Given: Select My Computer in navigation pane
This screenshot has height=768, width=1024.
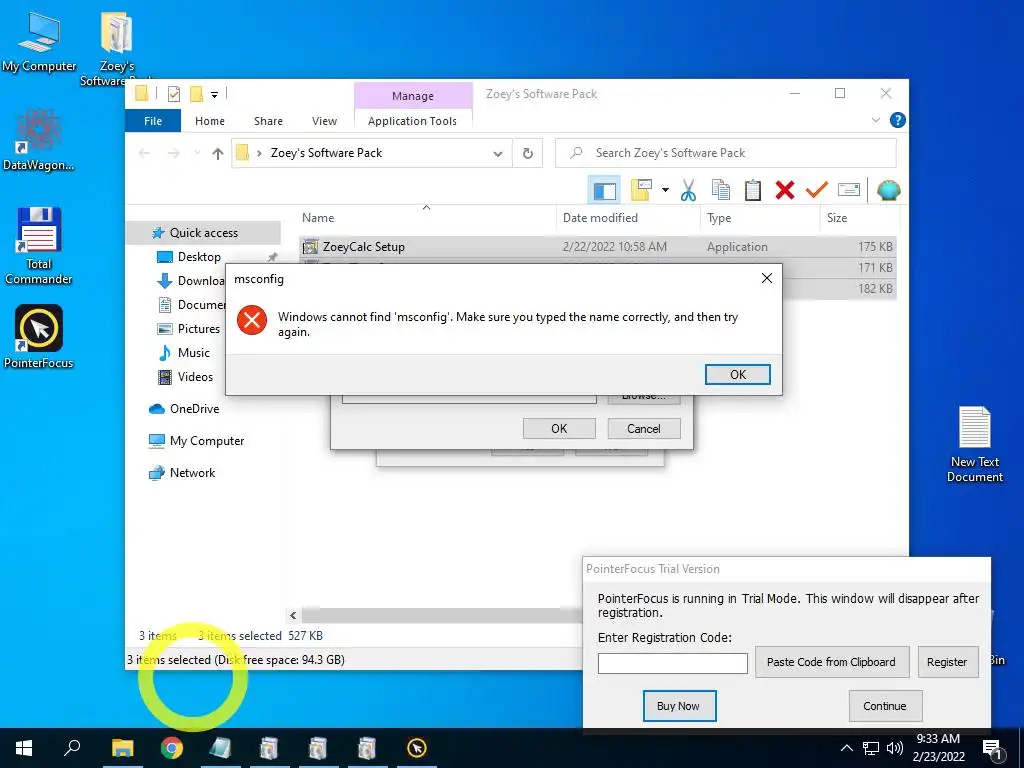Looking at the screenshot, I should coord(206,441).
